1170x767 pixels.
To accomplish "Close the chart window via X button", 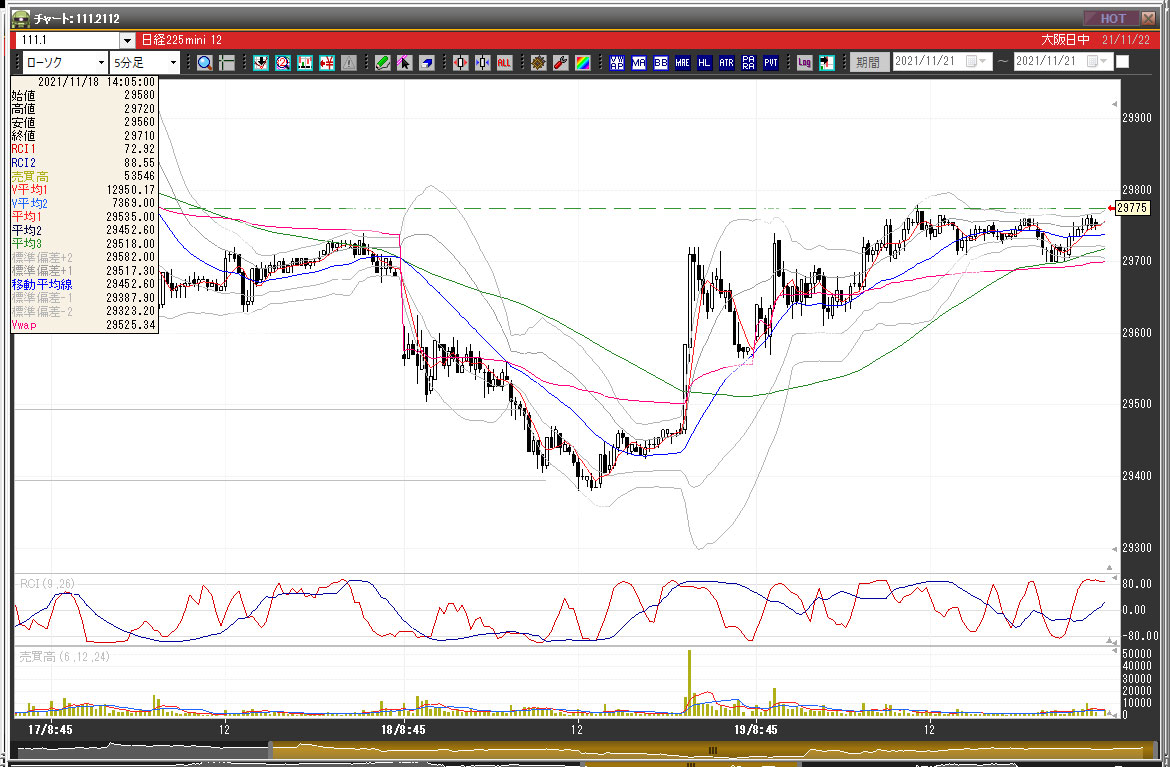I will click(1148, 18).
